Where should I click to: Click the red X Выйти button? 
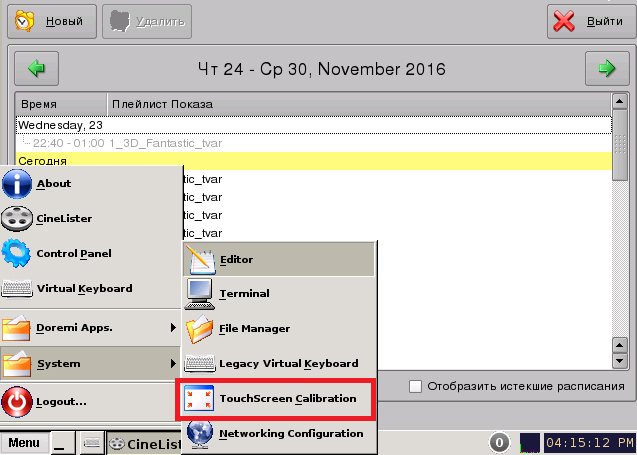pos(591,22)
